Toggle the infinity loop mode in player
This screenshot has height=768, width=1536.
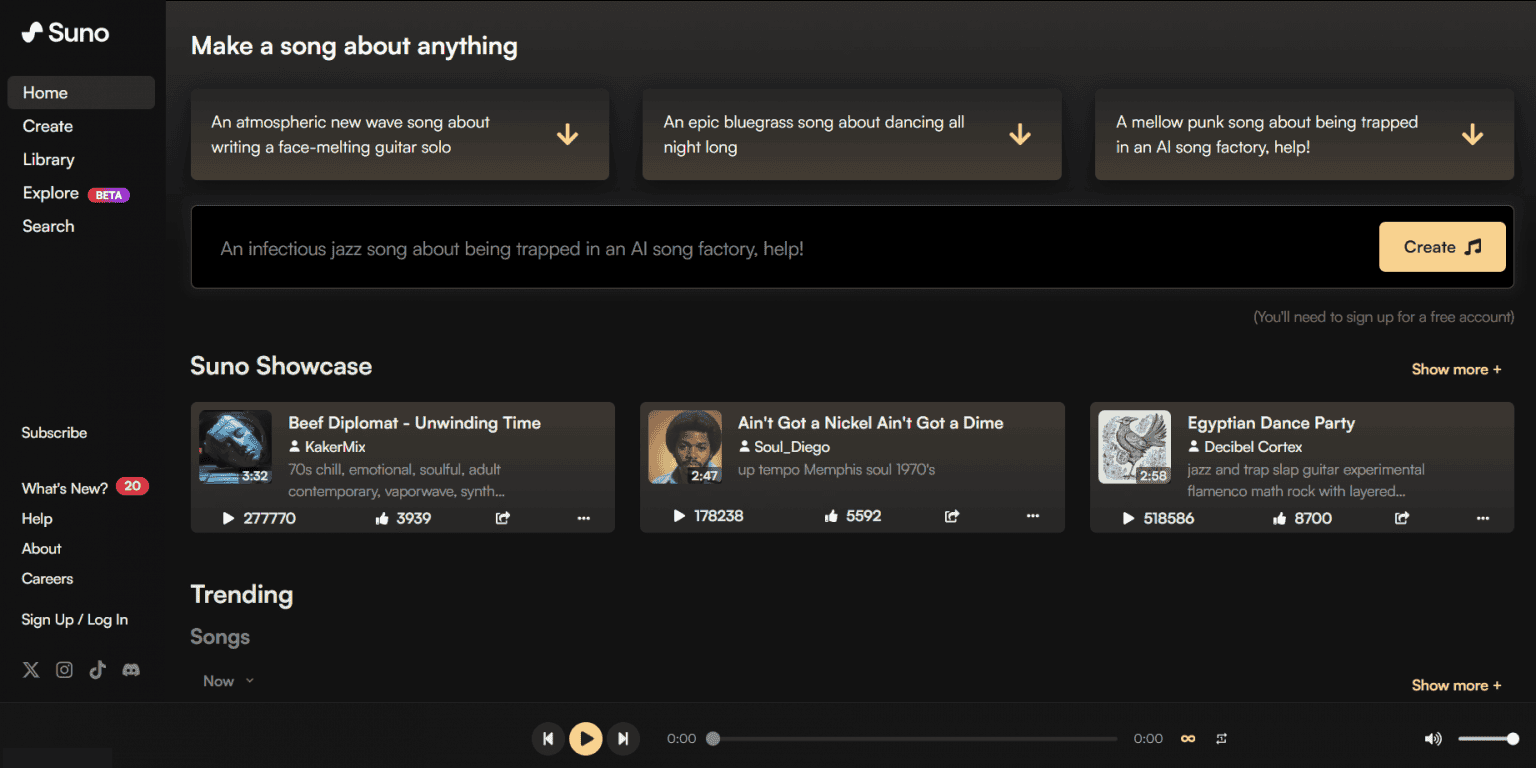click(1188, 739)
